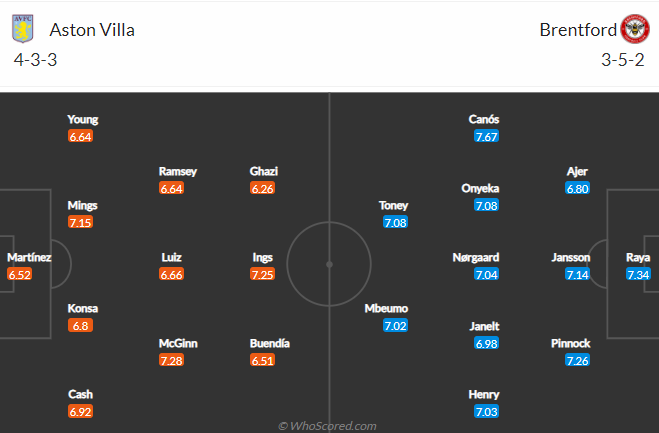Click McGinn's 7.28 rating badge
This screenshot has width=659, height=433.
[171, 361]
